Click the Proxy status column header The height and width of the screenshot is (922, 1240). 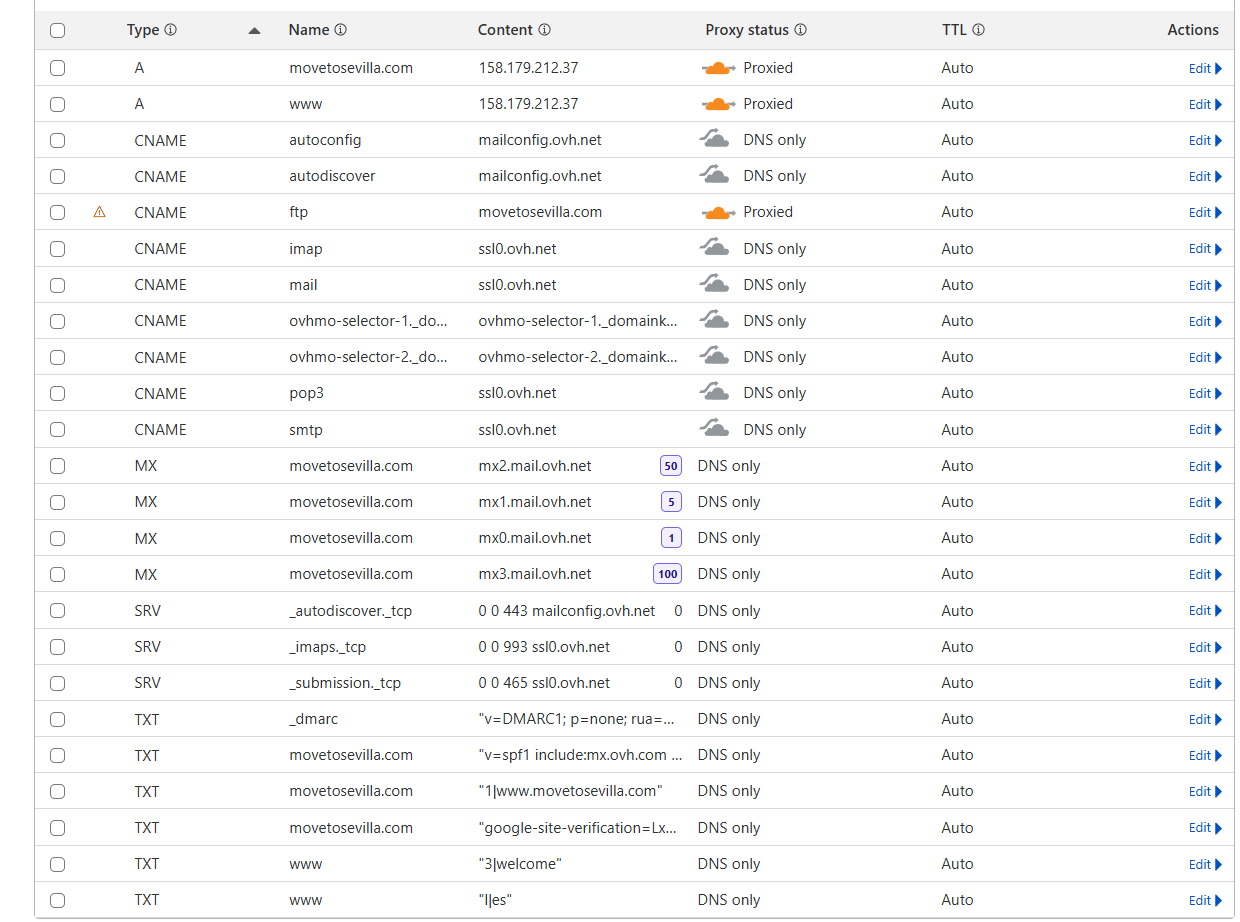pos(747,30)
